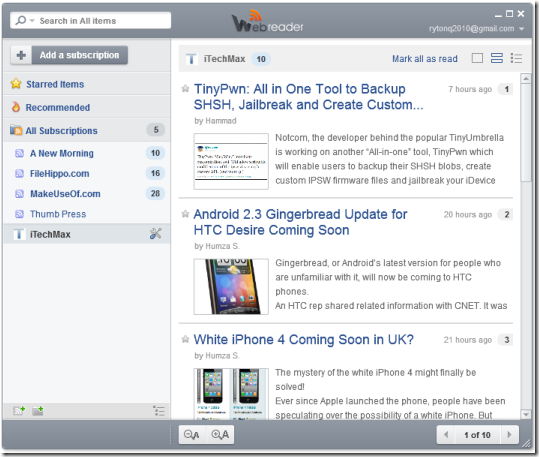The image size is (539, 457).
Task: Click the plus icon beside Add a subscription
Action: coord(21,55)
